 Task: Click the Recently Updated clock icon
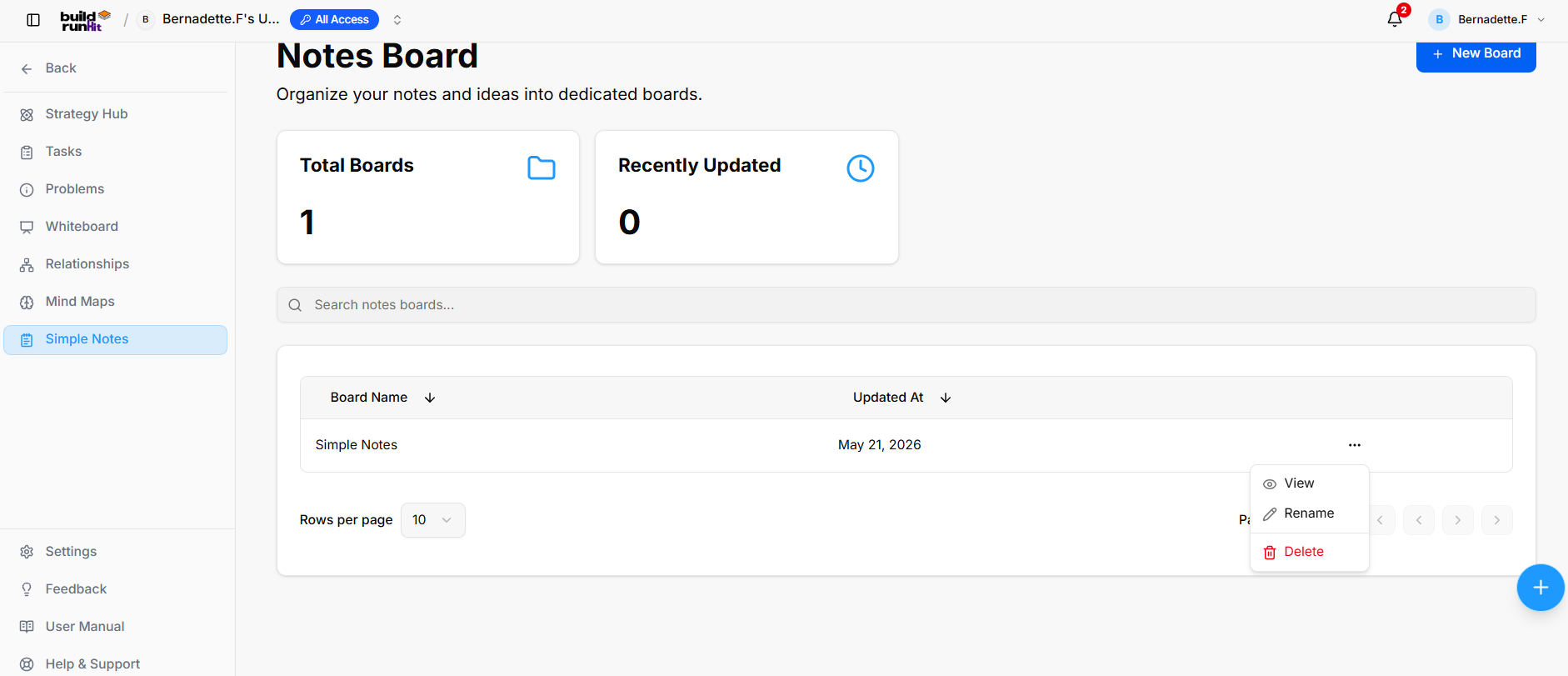click(x=860, y=168)
